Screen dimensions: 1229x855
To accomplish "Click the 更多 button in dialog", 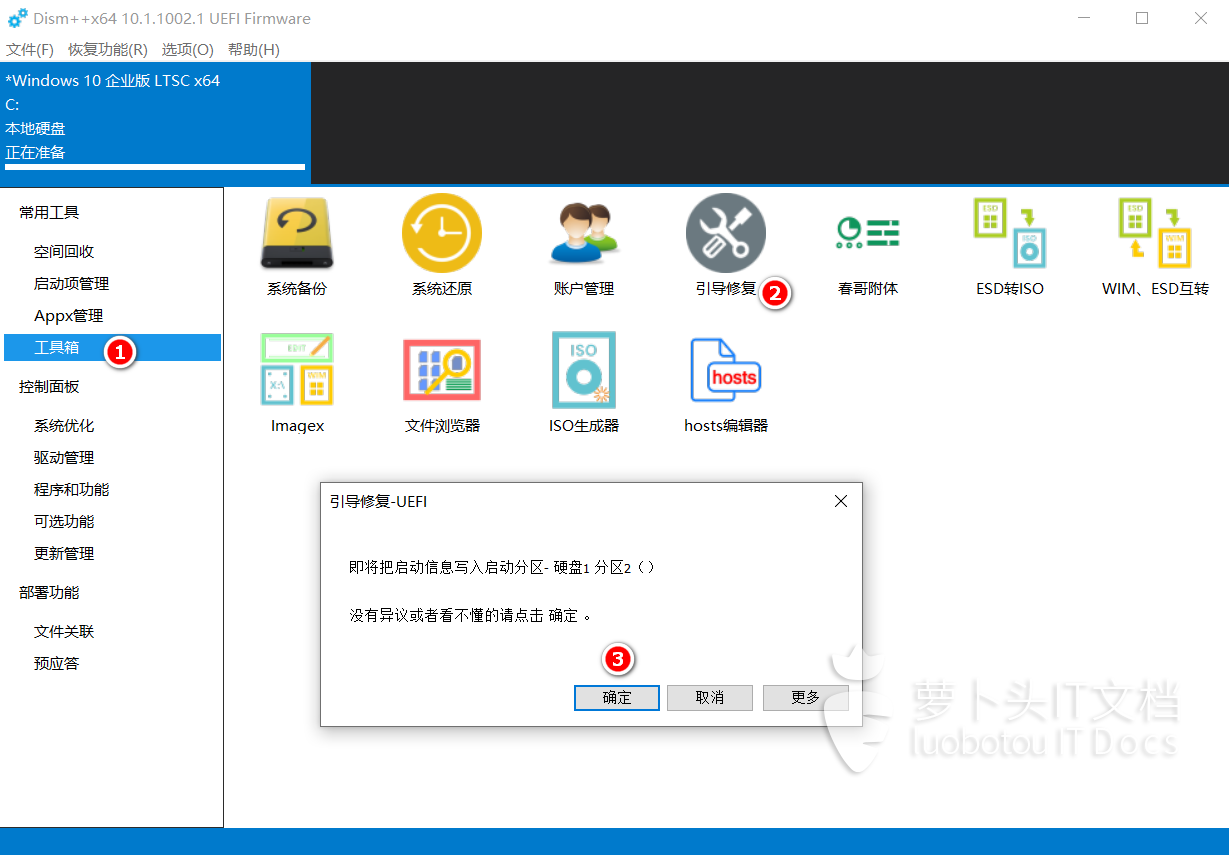I will [x=805, y=698].
